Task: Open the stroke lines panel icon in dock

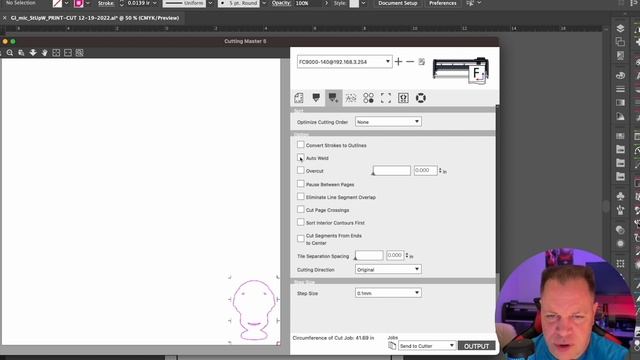Action: (x=620, y=89)
